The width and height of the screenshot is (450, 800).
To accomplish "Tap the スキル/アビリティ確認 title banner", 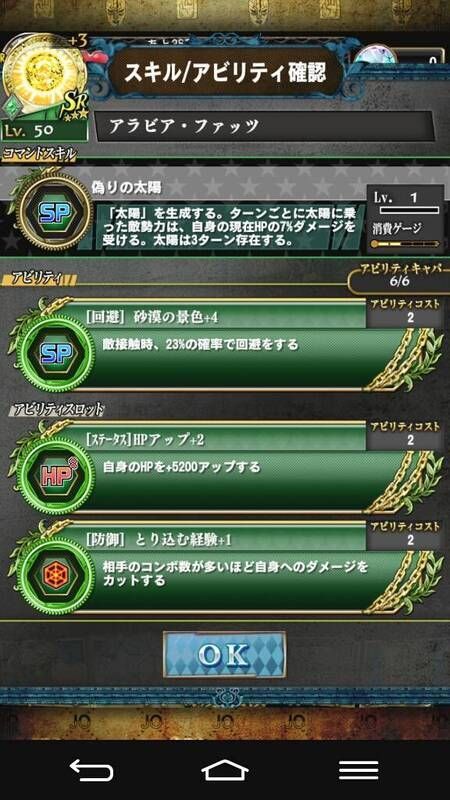I will [x=225, y=73].
